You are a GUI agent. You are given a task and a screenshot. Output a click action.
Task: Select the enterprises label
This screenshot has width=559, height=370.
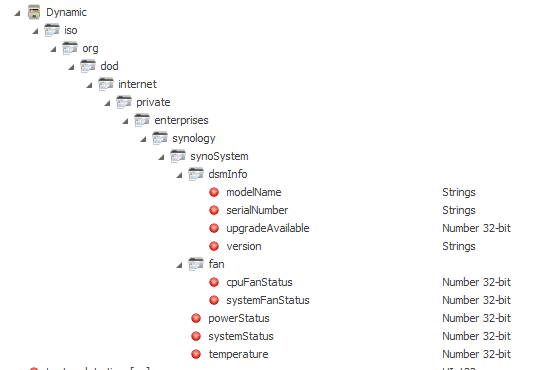181,120
